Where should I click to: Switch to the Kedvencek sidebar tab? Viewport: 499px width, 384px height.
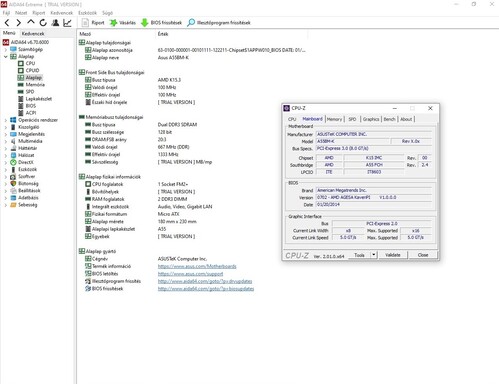point(33,33)
